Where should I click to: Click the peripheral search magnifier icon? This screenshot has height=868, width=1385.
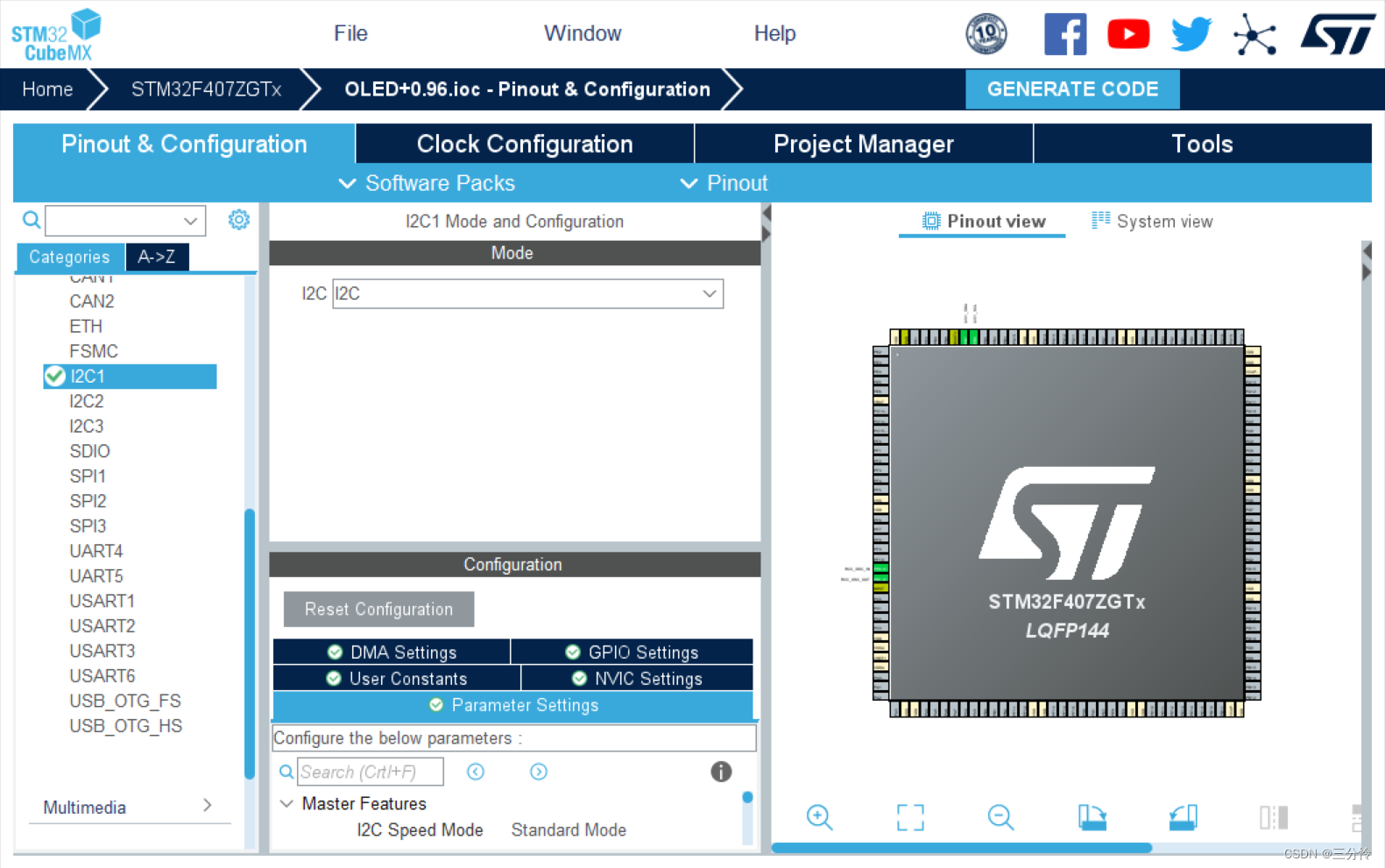click(x=32, y=220)
